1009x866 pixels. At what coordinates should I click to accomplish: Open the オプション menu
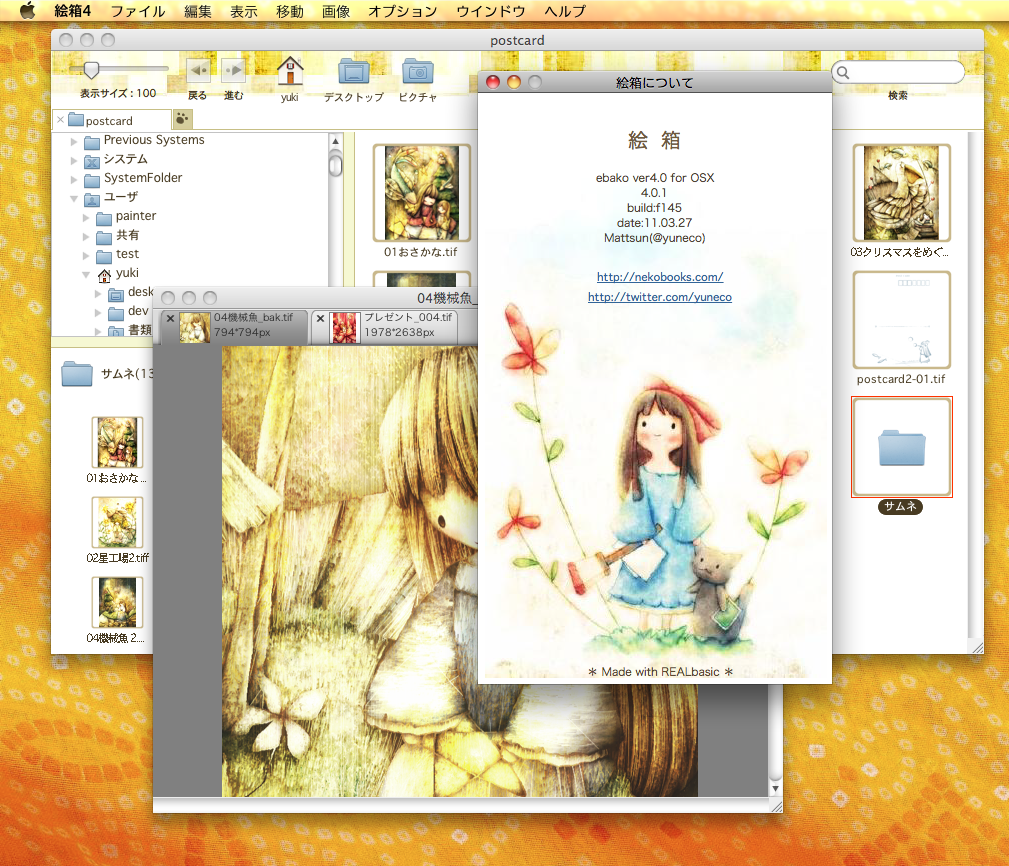(403, 11)
